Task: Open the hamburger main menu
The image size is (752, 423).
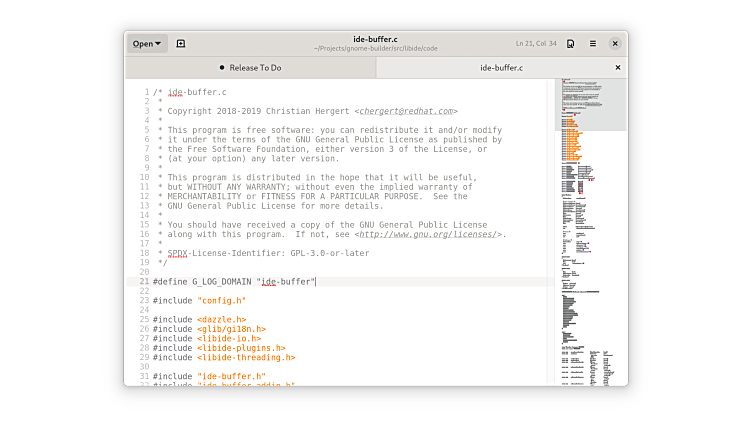Action: pyautogui.click(x=593, y=43)
